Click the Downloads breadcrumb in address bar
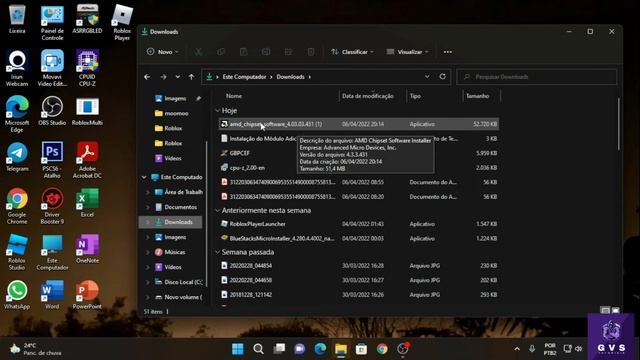This screenshot has width=640, height=360. pyautogui.click(x=291, y=77)
